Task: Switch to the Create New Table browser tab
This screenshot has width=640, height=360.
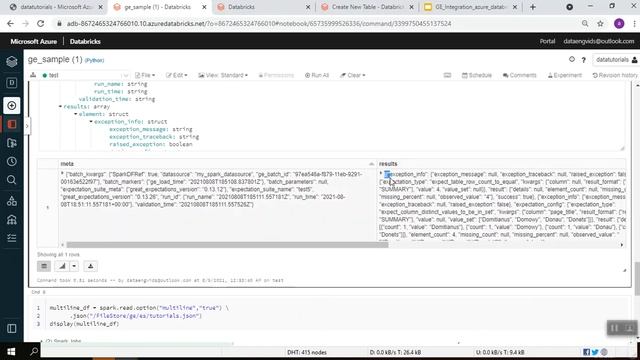Action: pyautogui.click(x=366, y=7)
